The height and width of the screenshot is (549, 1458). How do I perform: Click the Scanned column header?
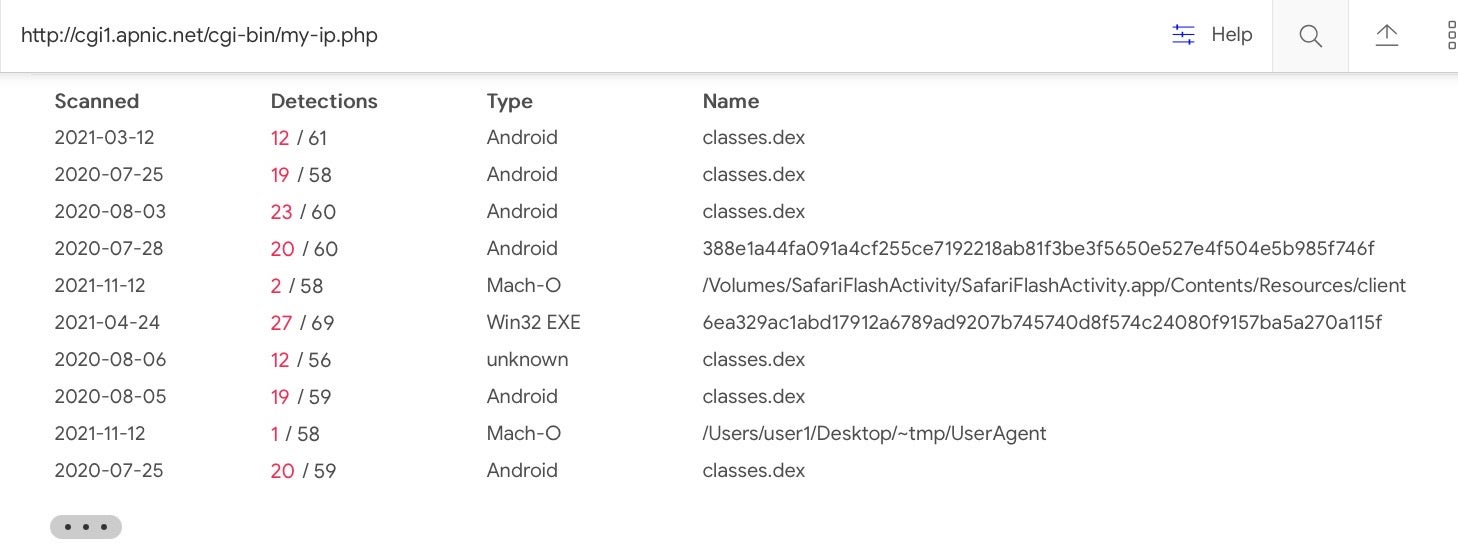[x=96, y=101]
